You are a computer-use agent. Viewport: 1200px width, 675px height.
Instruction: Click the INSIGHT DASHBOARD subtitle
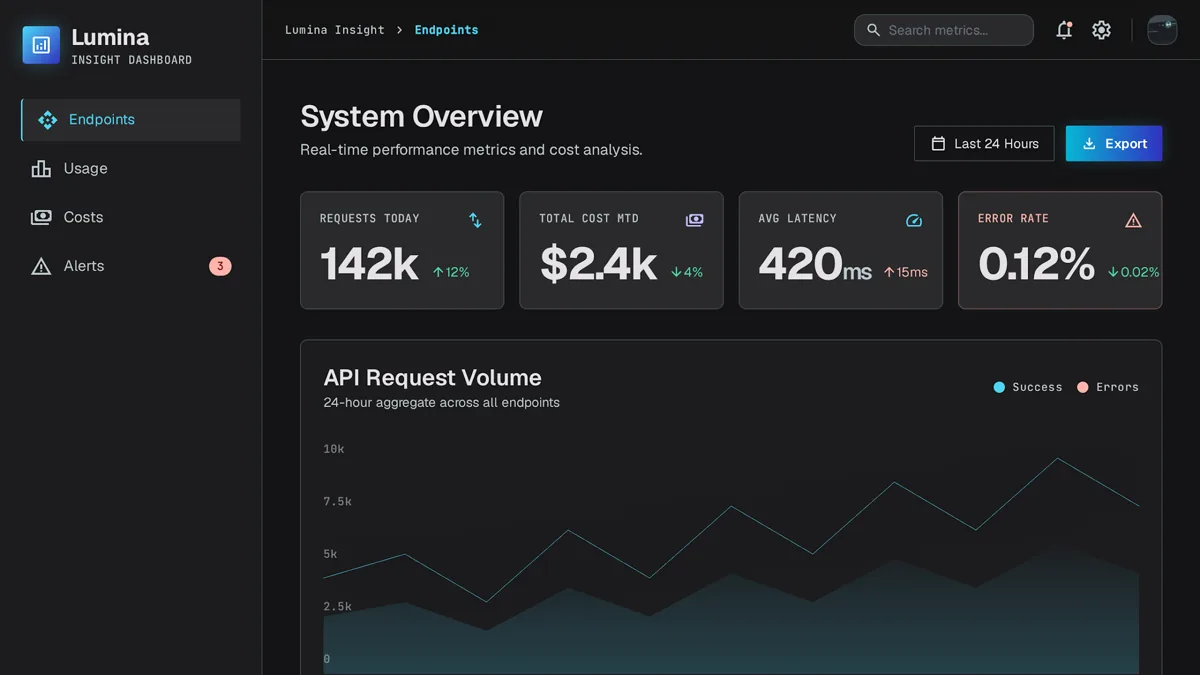pyautogui.click(x=132, y=60)
